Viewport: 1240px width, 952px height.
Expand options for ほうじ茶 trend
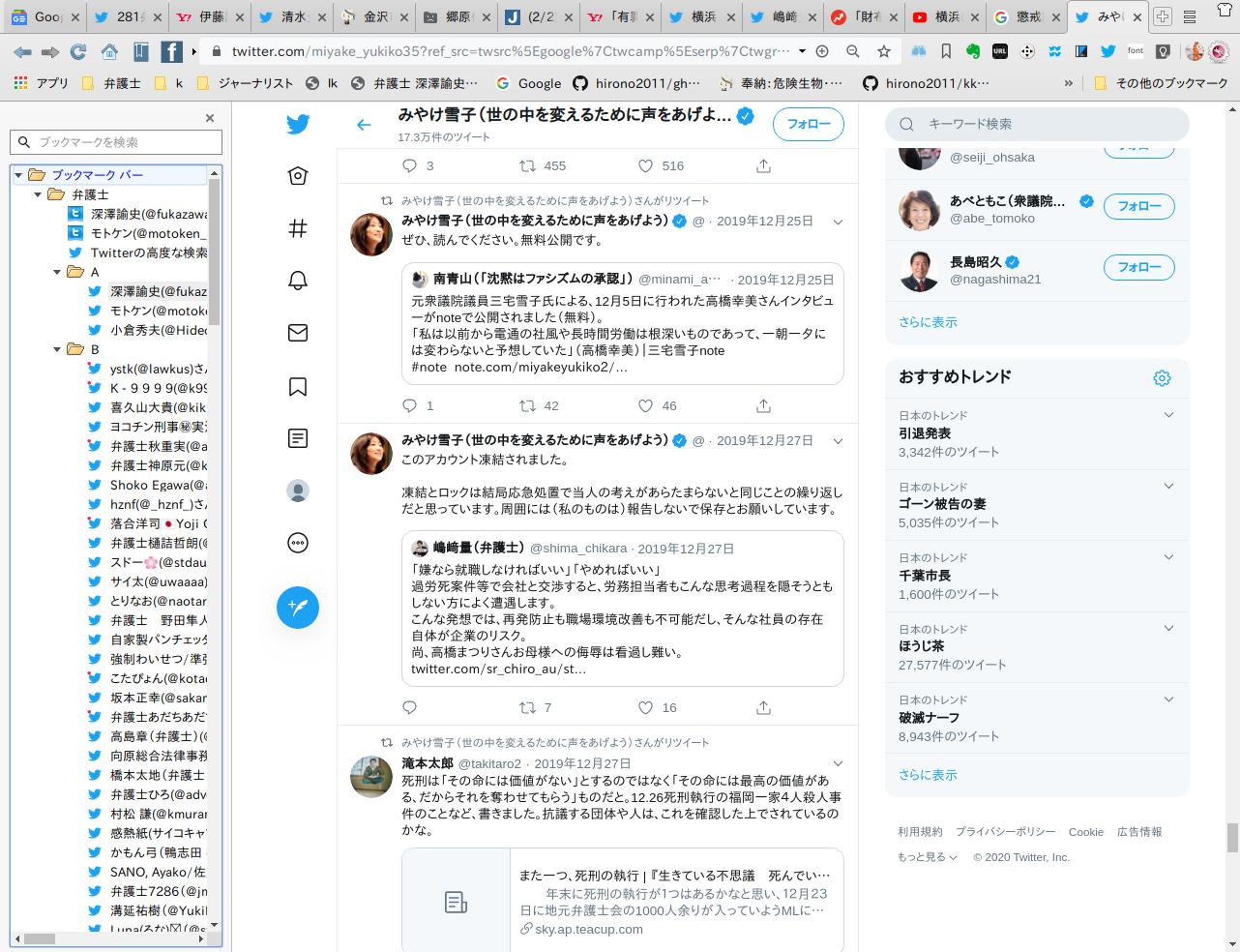1168,628
